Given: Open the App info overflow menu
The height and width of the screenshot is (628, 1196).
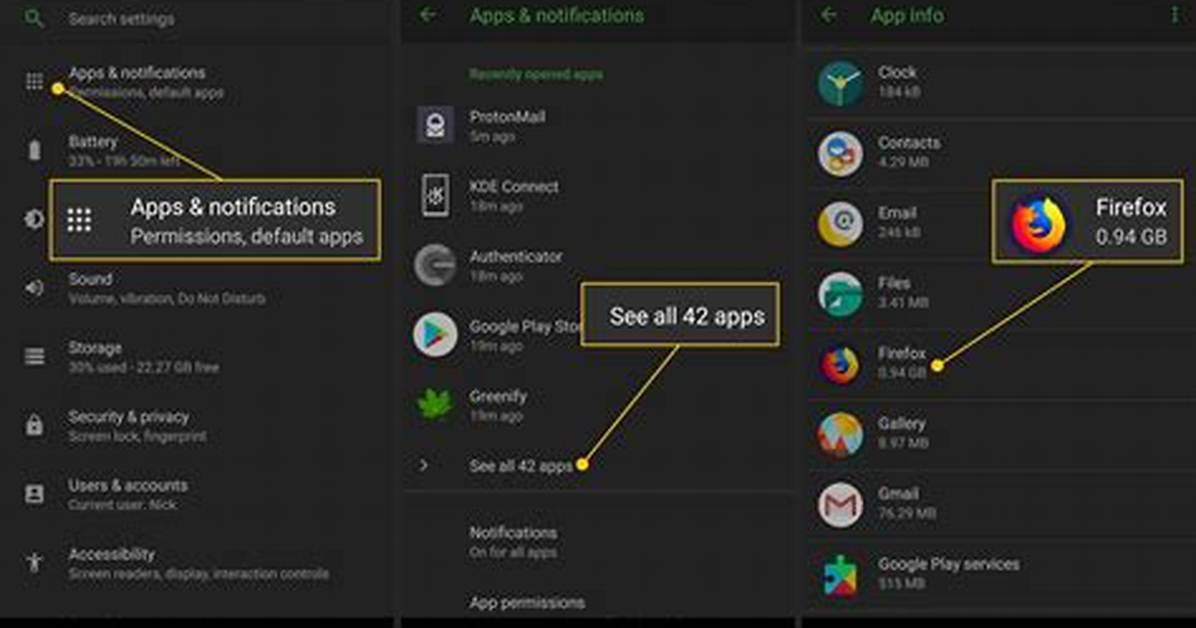Looking at the screenshot, I should pos(1175,14).
